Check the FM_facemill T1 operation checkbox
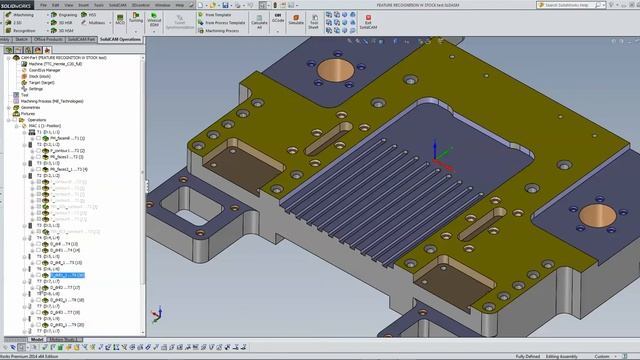 coord(39,138)
